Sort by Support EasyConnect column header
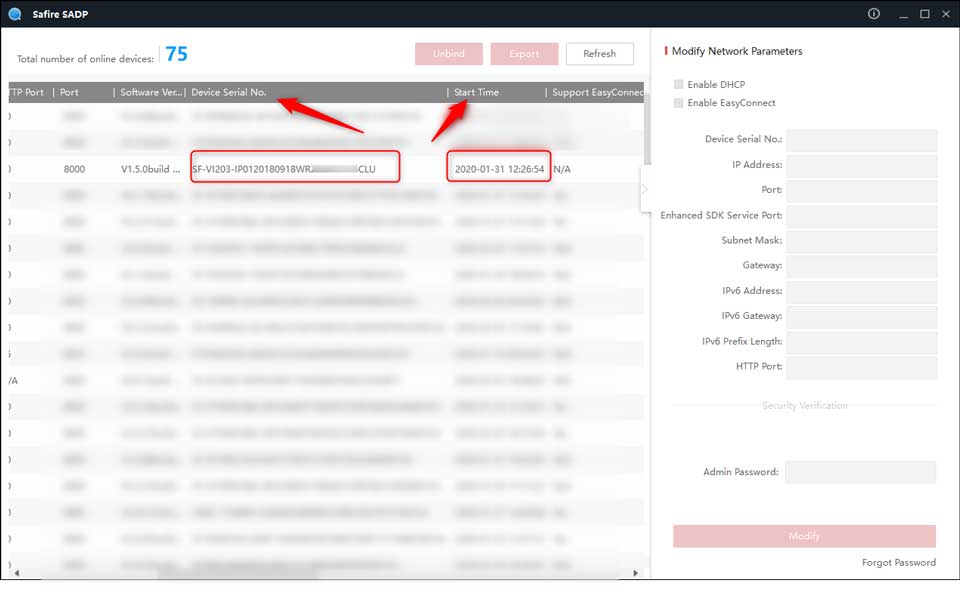 tap(598, 92)
